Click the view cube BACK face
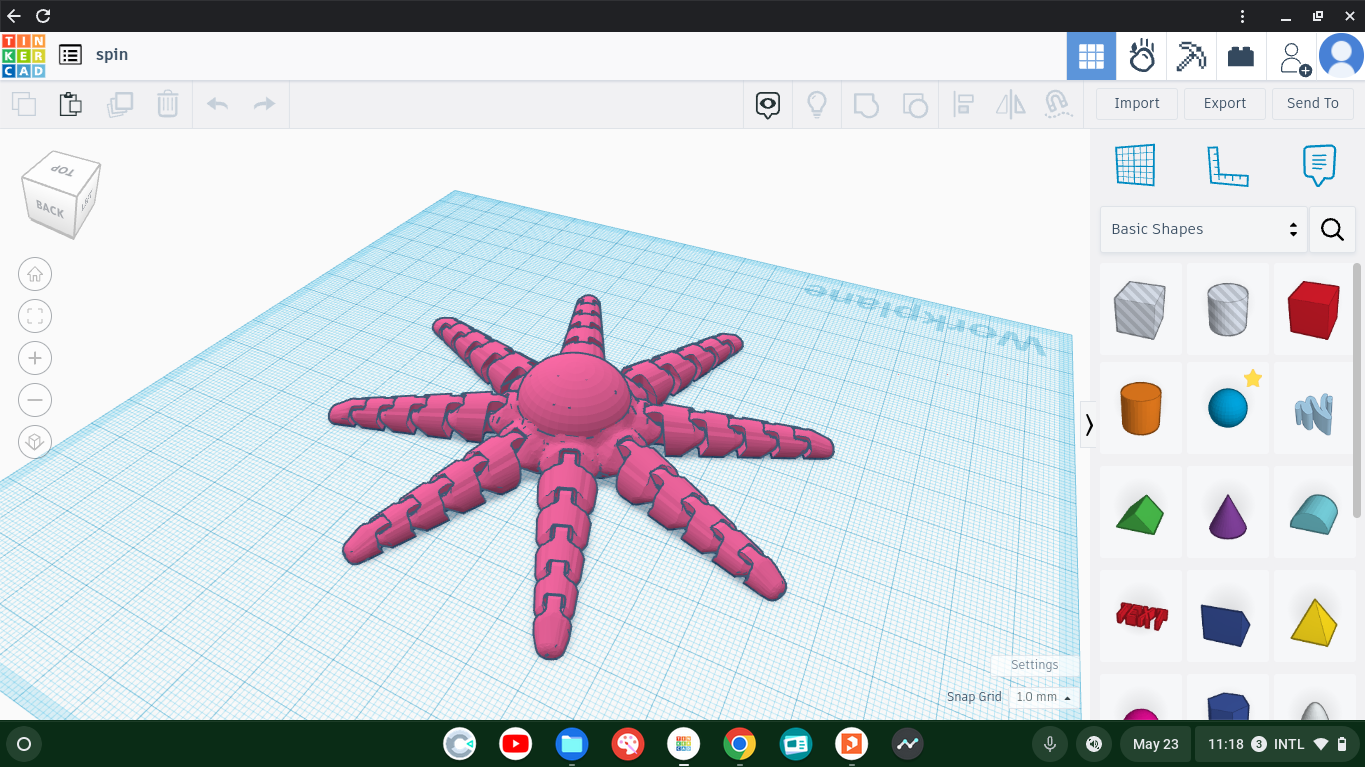 (x=49, y=208)
